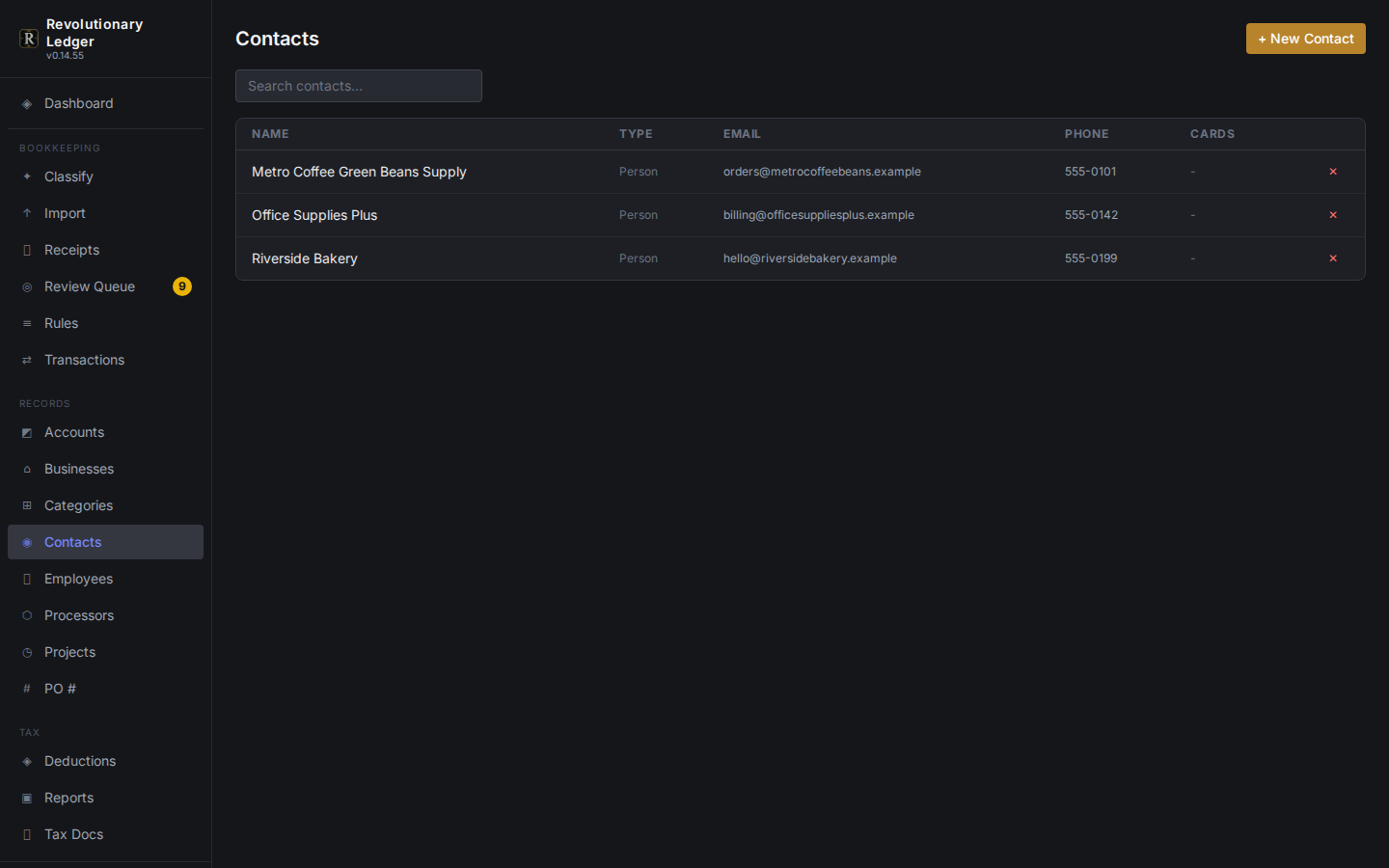This screenshot has width=1389, height=868.
Task: Click the Revolutionary Ledger app title
Action: 95,33
